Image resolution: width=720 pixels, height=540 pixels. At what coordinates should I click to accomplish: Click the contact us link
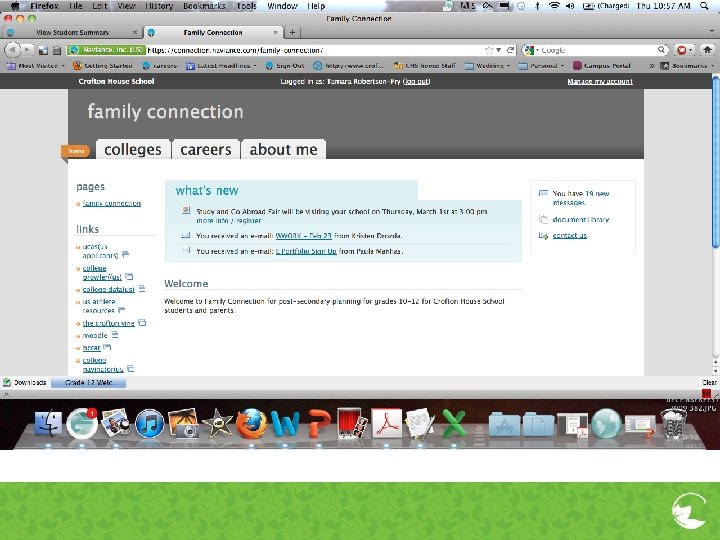(x=569, y=235)
